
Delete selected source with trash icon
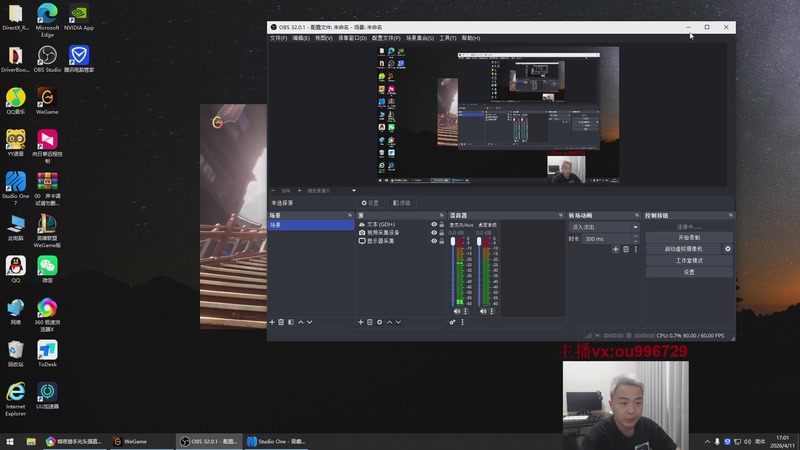click(370, 322)
